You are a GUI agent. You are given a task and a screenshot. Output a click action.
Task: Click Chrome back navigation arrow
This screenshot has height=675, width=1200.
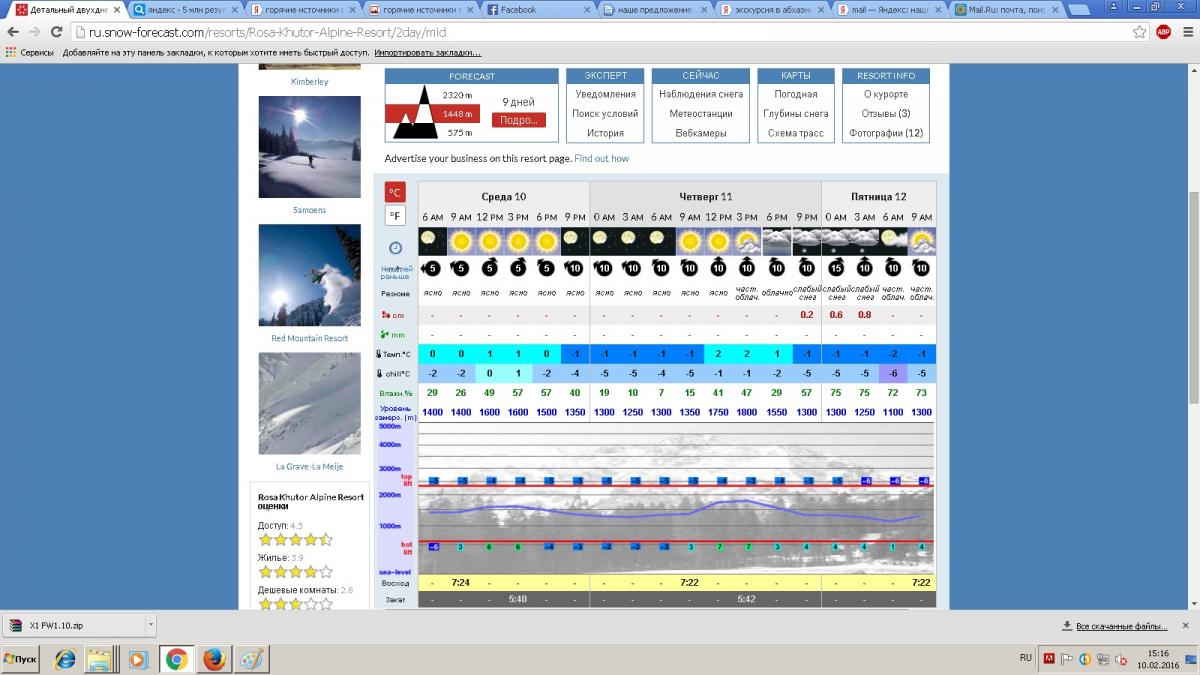click(x=12, y=32)
